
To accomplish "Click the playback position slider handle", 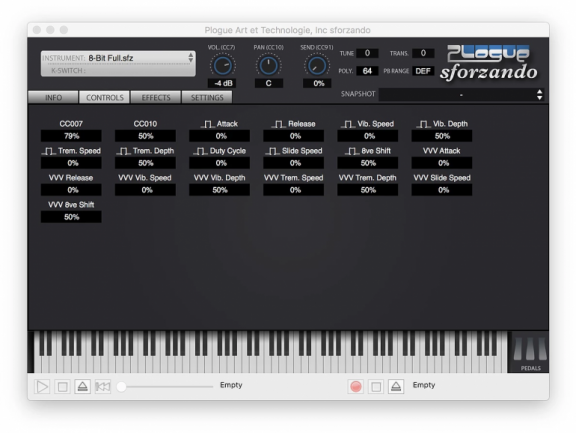I will pyautogui.click(x=122, y=387).
